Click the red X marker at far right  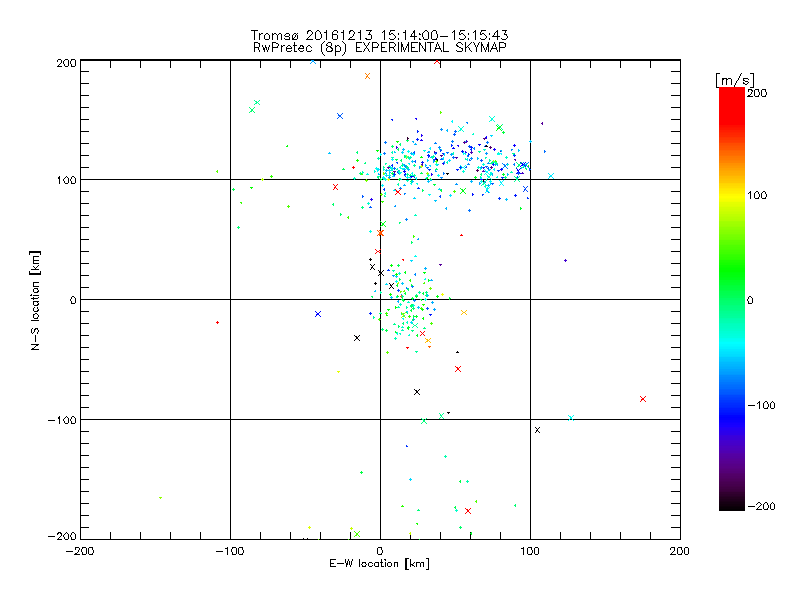tap(643, 399)
